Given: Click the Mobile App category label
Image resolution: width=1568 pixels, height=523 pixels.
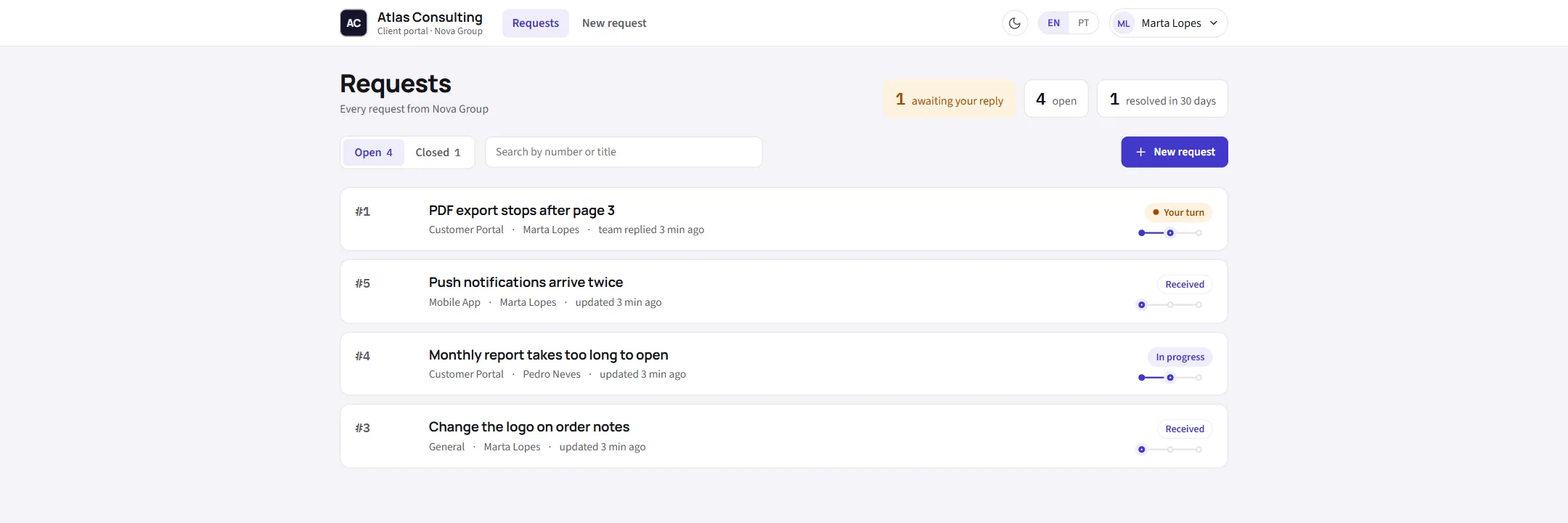Looking at the screenshot, I should coord(454,302).
